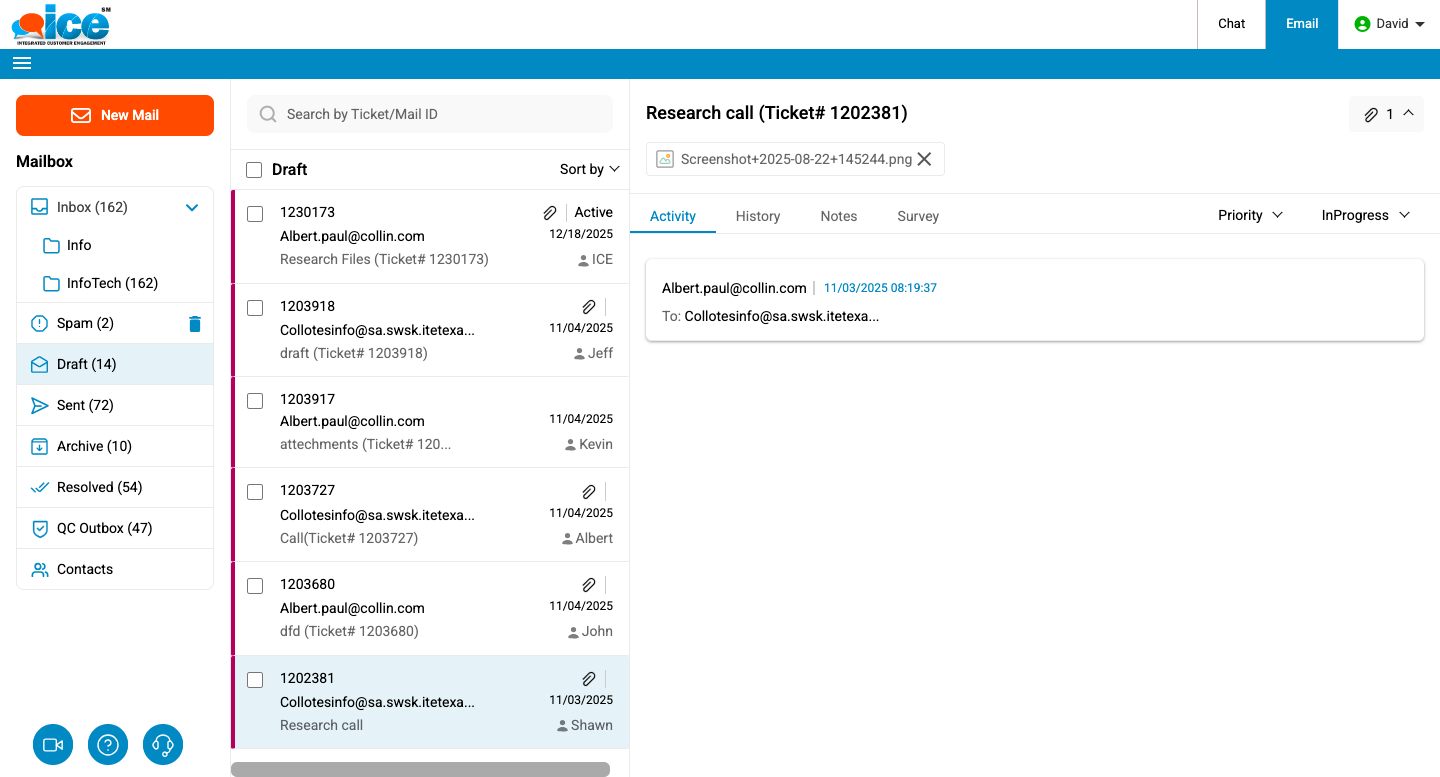The height and width of the screenshot is (777, 1440).
Task: Open the Contacts link in Mailbox
Action: click(85, 569)
